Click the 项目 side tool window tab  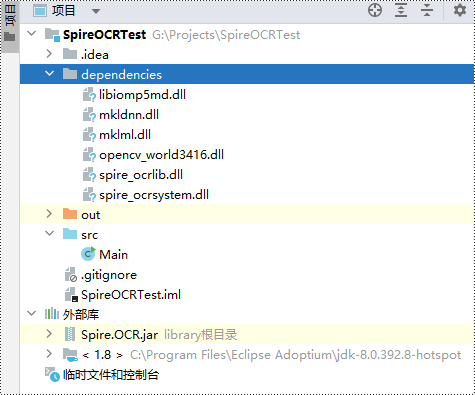pos(10,15)
